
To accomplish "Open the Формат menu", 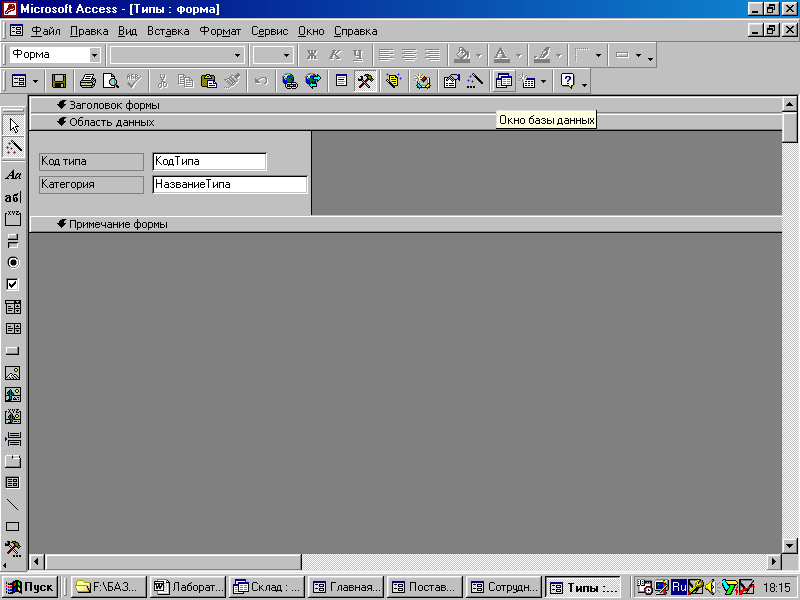I will [x=220, y=31].
